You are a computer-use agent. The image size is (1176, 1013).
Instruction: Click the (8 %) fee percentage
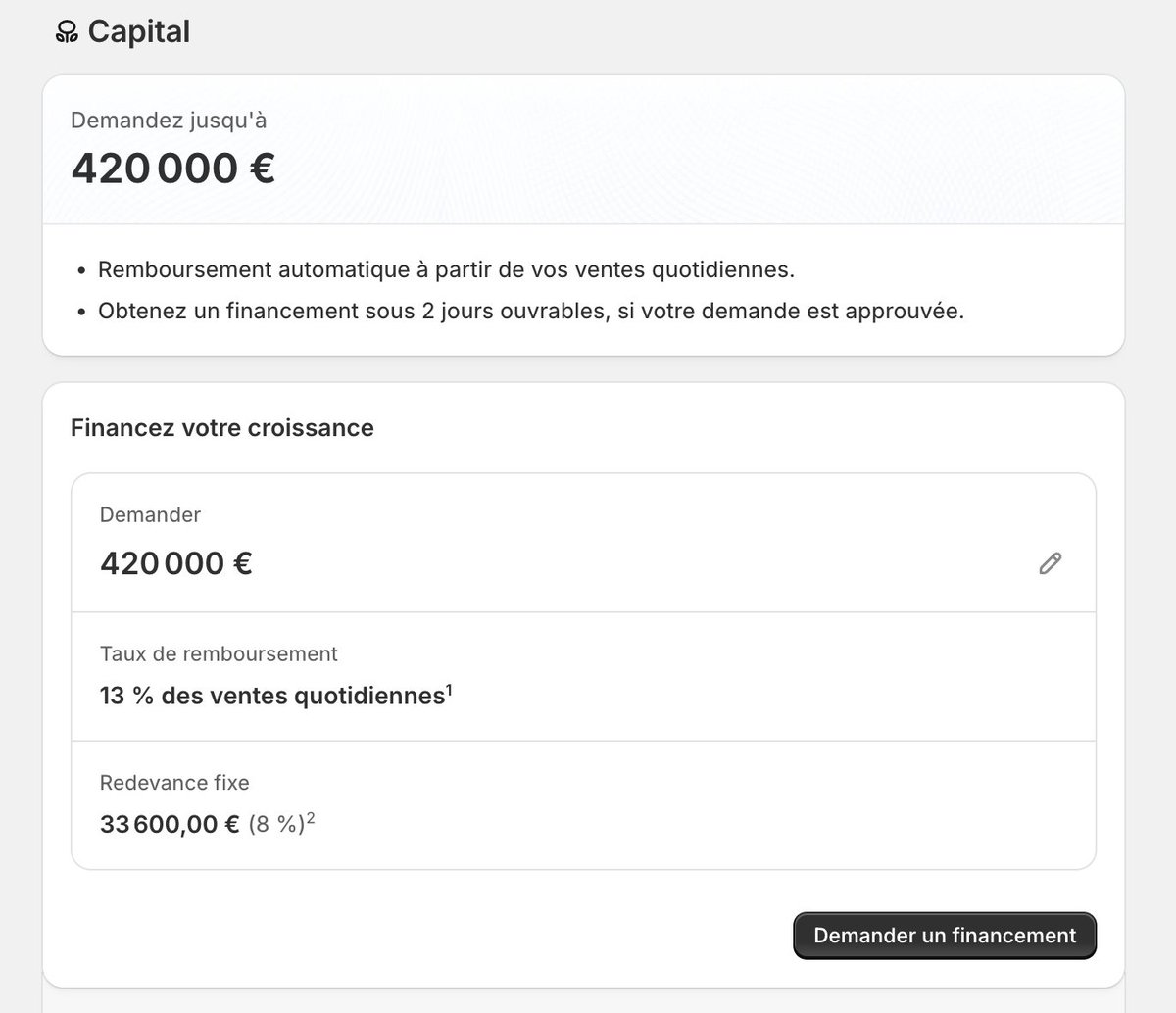(x=276, y=825)
